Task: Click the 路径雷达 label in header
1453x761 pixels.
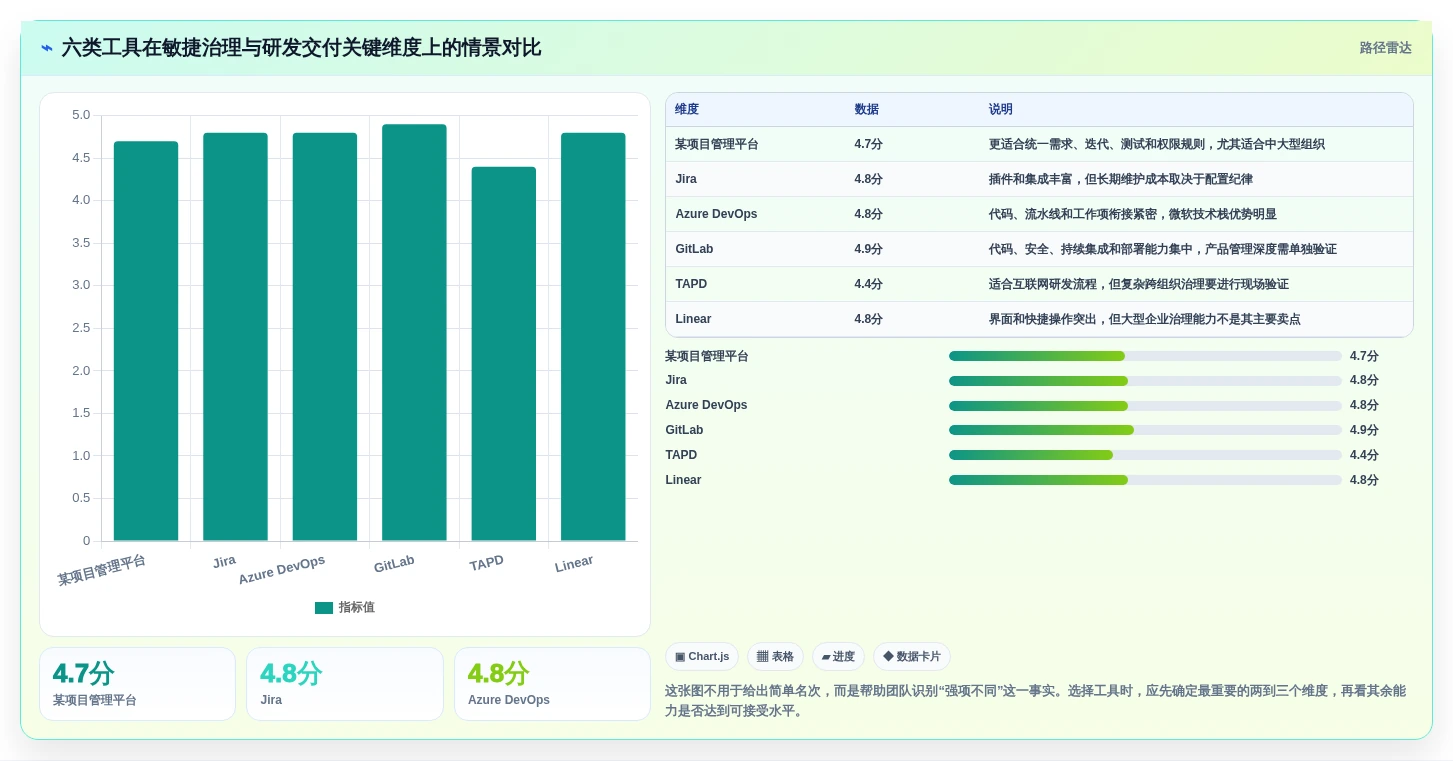Action: click(1385, 48)
